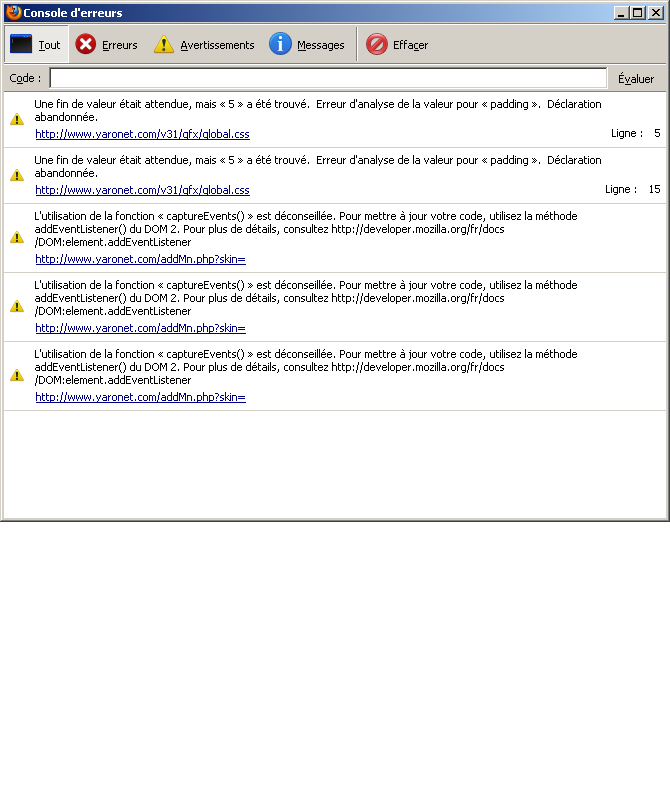Click the warning icon of the first padding entry

(17, 119)
